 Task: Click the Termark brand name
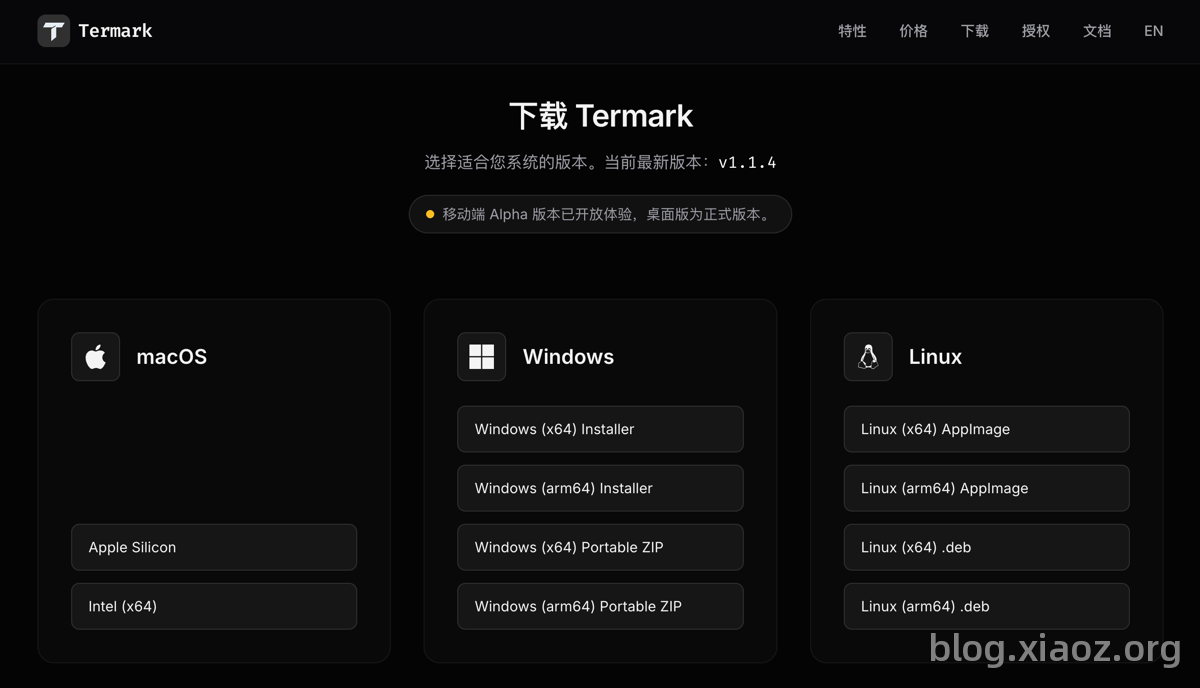click(115, 31)
